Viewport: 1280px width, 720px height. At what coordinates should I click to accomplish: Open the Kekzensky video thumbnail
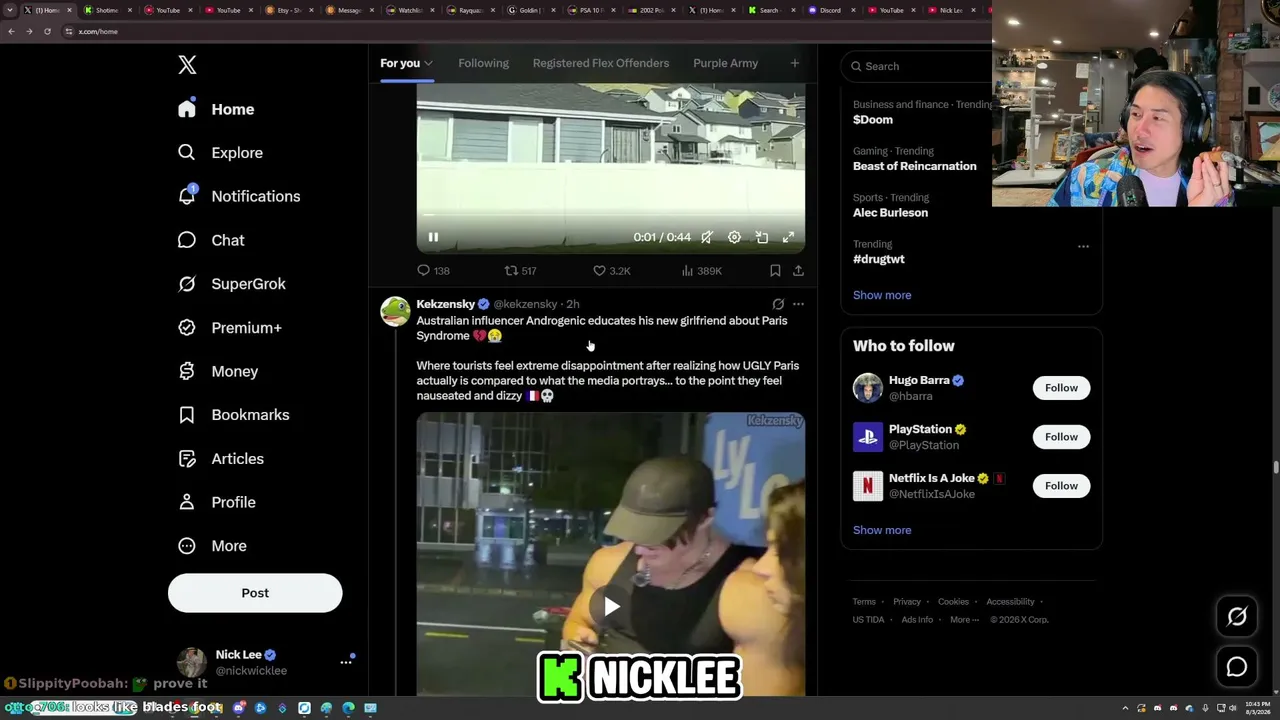pyautogui.click(x=611, y=554)
